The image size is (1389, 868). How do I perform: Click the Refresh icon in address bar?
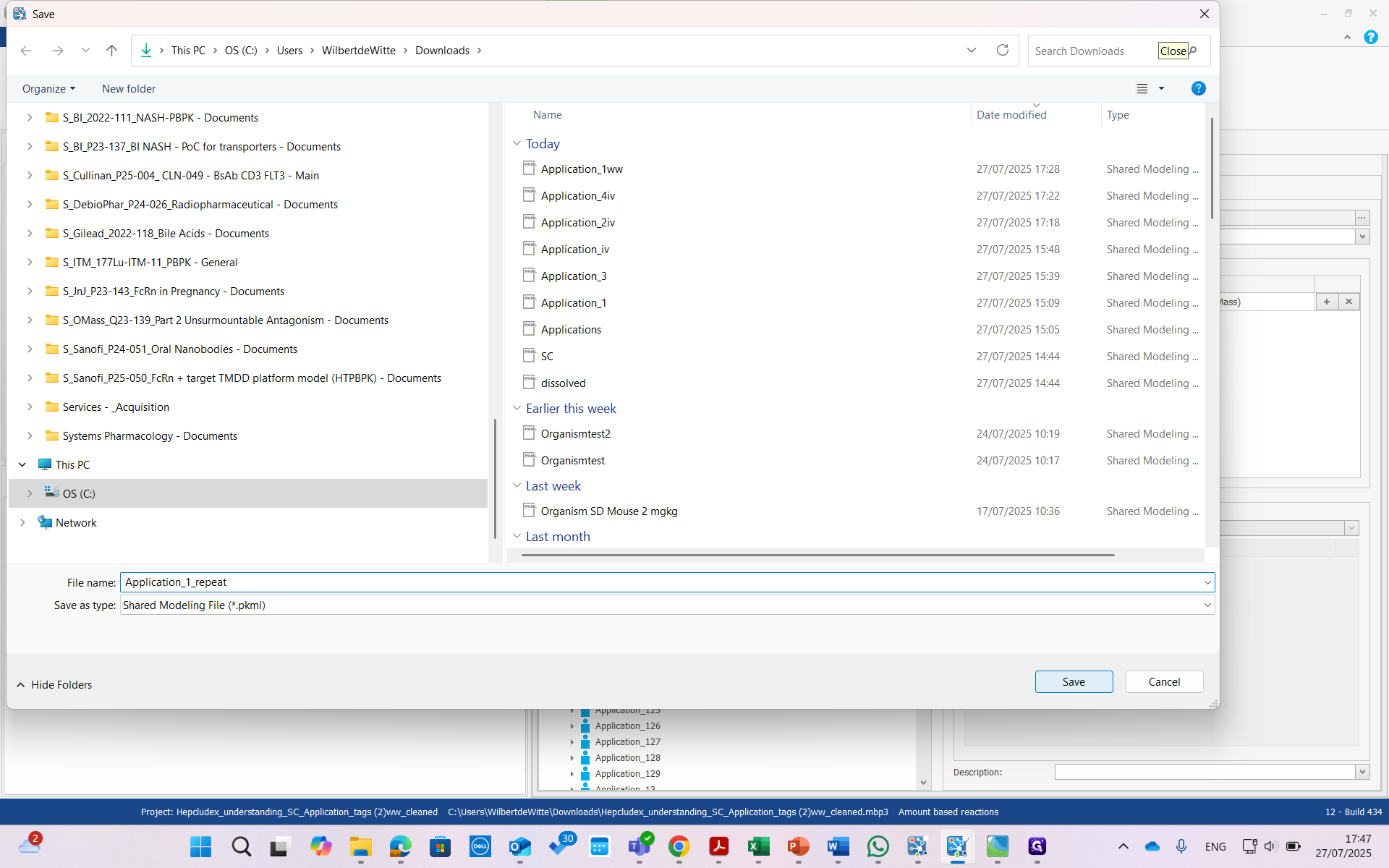pyautogui.click(x=1002, y=50)
